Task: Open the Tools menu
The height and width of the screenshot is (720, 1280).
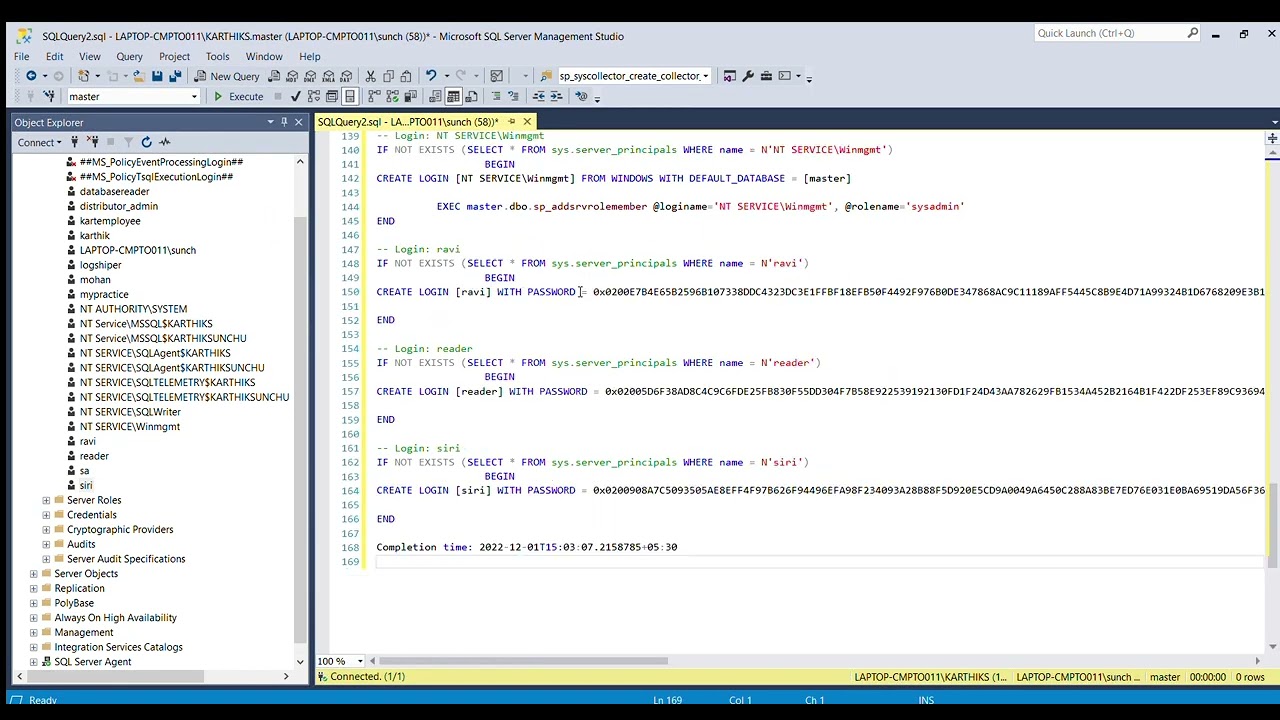Action: tap(217, 56)
